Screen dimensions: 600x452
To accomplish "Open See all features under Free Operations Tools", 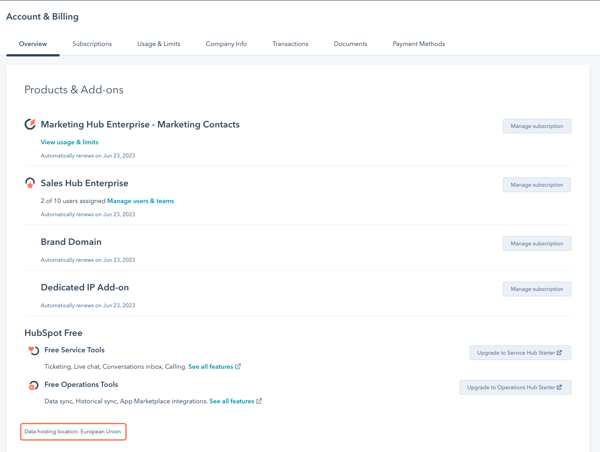I will pyautogui.click(x=232, y=401).
